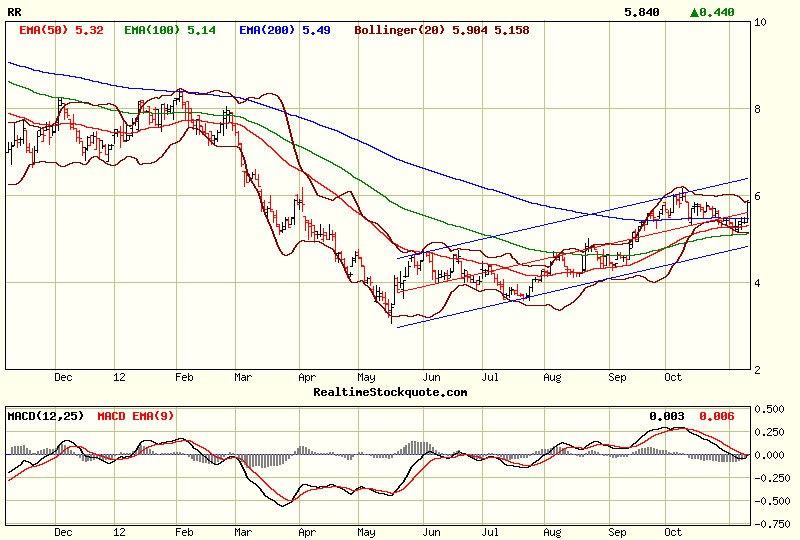The height and width of the screenshot is (540, 800).
Task: Click the RR ticker symbol label
Action: pos(15,13)
